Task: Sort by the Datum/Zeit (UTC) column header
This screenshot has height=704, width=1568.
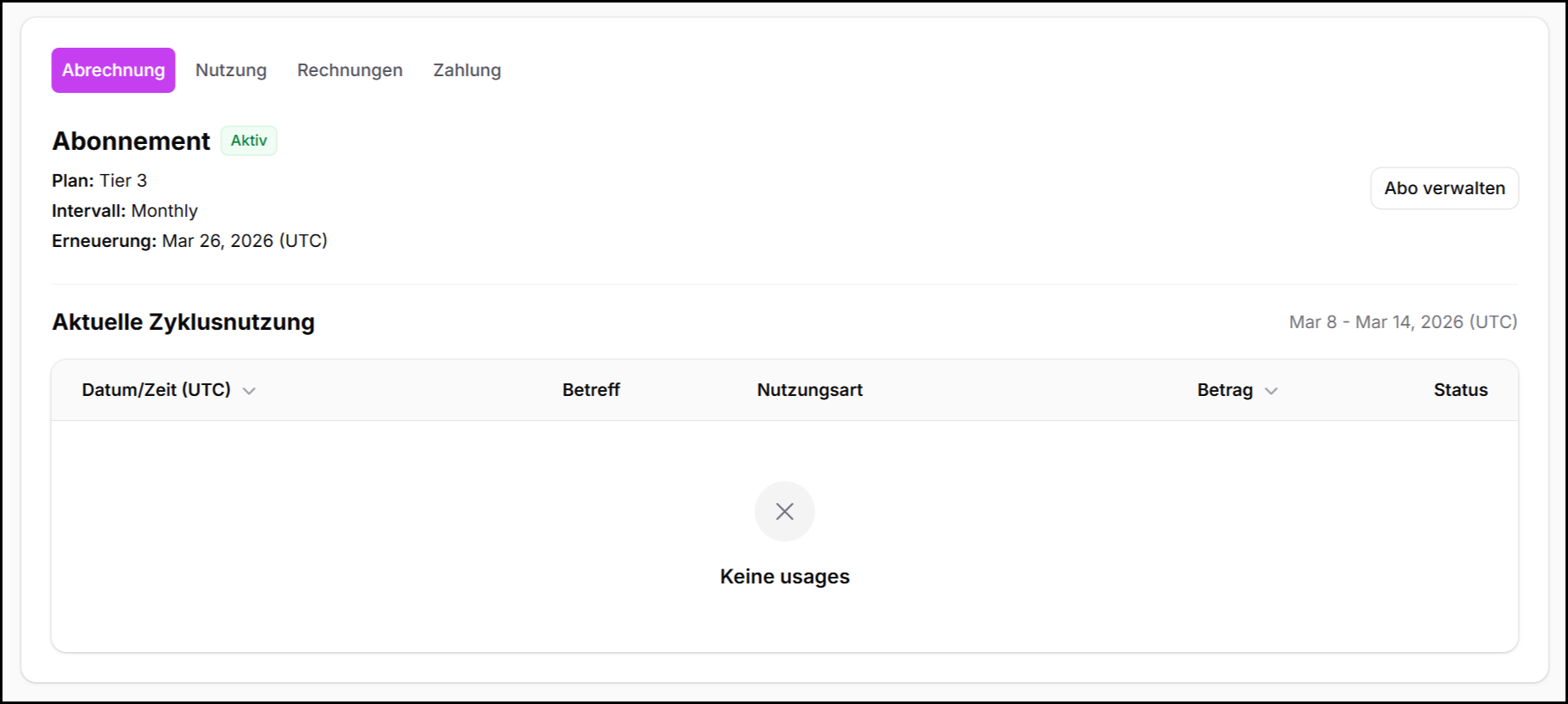Action: click(x=157, y=390)
